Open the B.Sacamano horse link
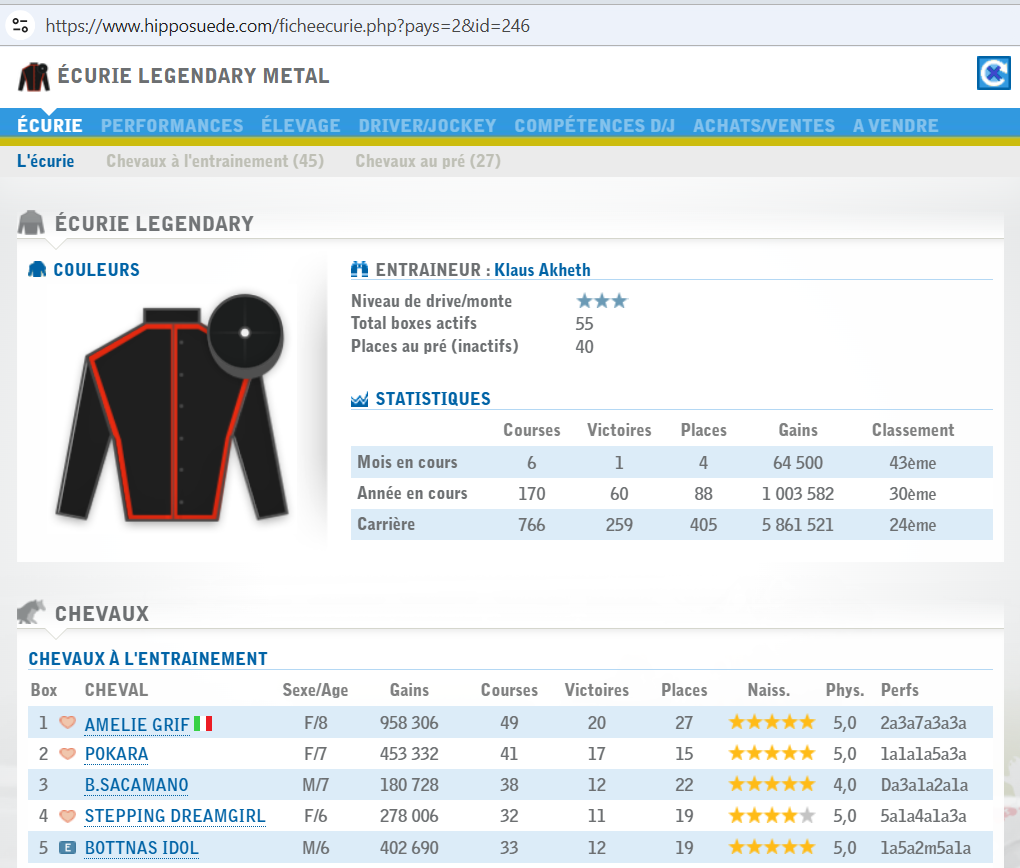This screenshot has height=868, width=1020. pos(137,785)
